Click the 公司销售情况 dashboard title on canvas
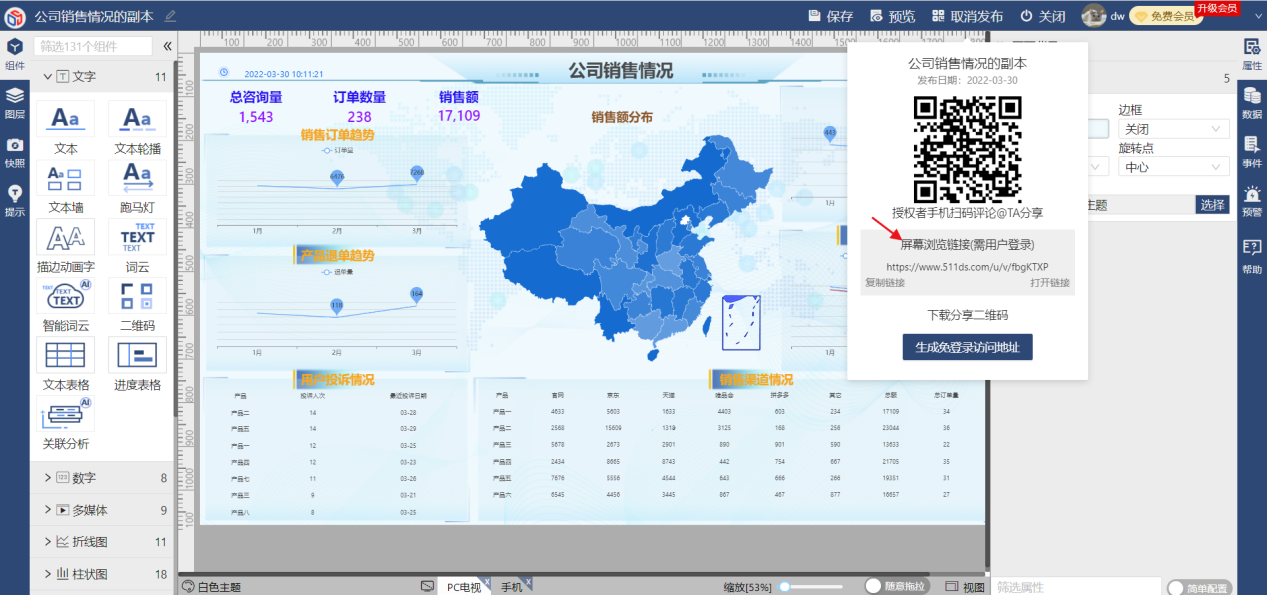The image size is (1267, 595). (x=621, y=71)
